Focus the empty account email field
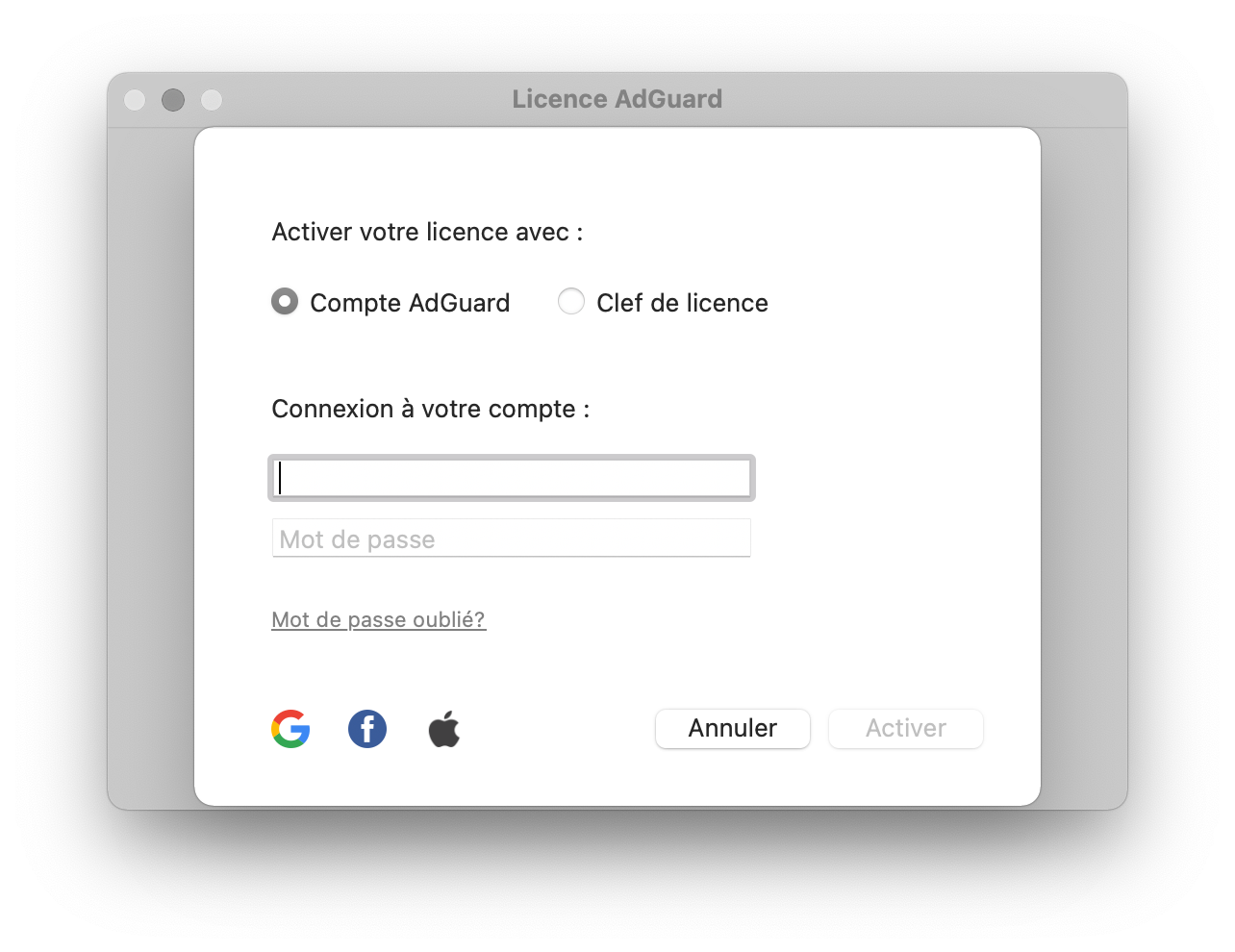This screenshot has height=952, width=1235. click(512, 478)
